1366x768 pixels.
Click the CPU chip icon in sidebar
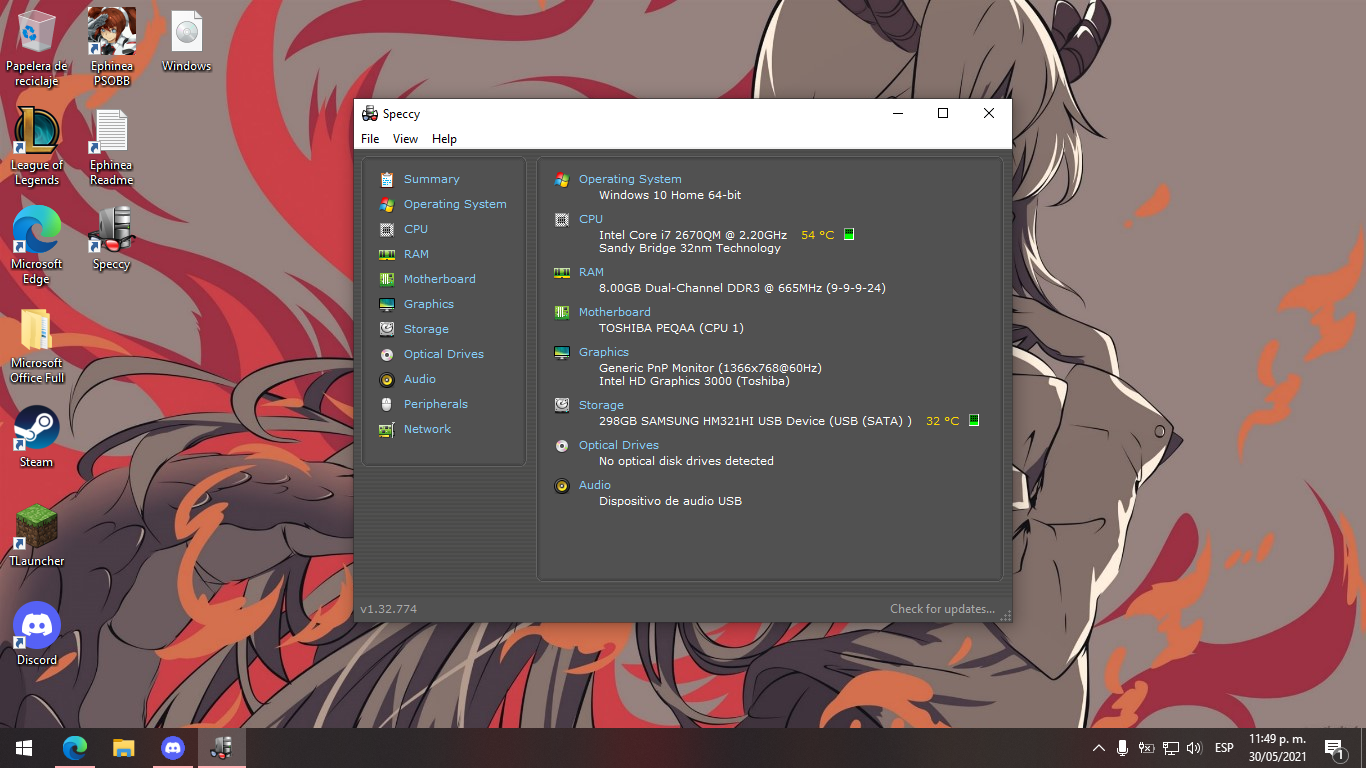(x=387, y=229)
